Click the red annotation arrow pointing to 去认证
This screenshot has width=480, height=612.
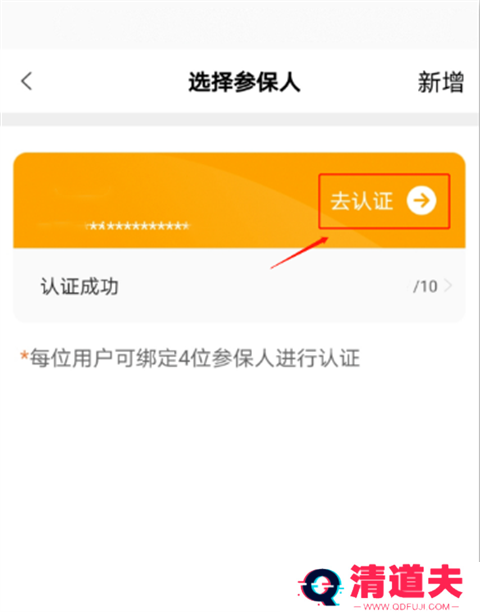[x=299, y=253]
